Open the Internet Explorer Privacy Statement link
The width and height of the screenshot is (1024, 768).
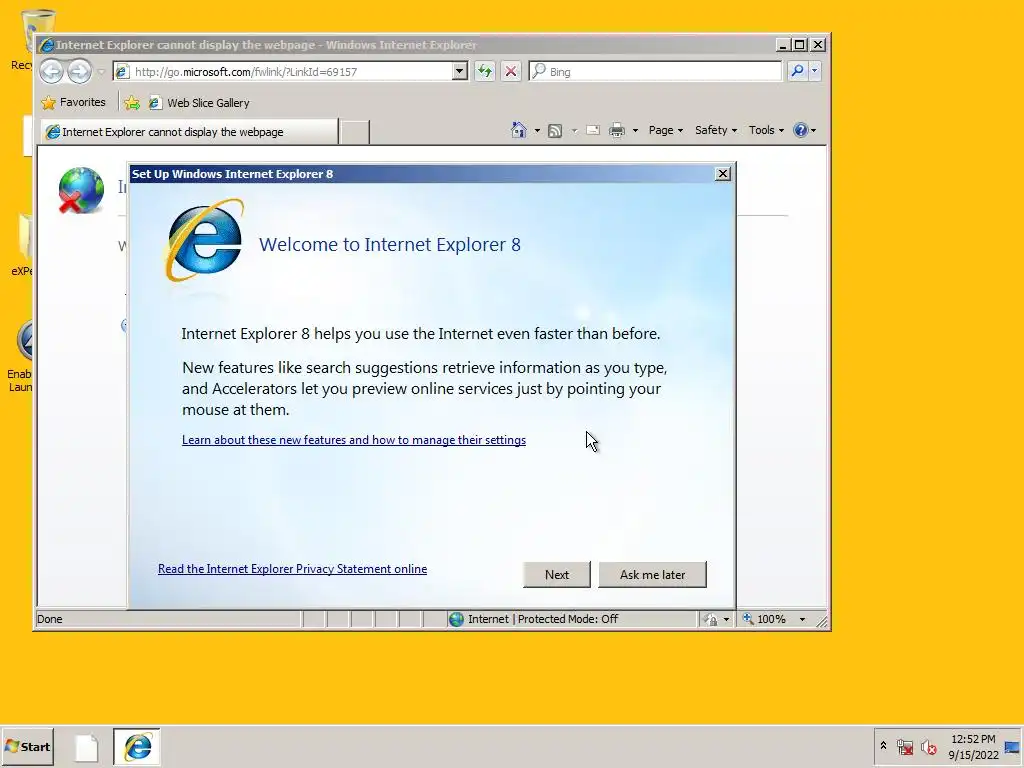(x=293, y=569)
